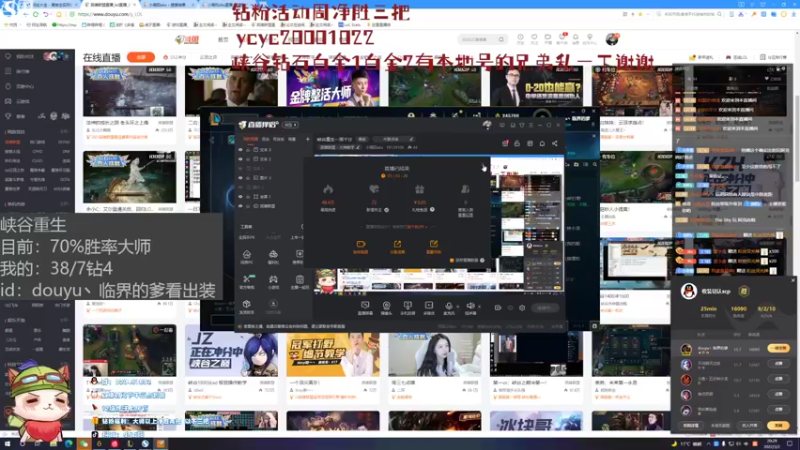The height and width of the screenshot is (450, 800).
Task: Open the gamepad tool in the toolbox panel
Action: click(273, 280)
